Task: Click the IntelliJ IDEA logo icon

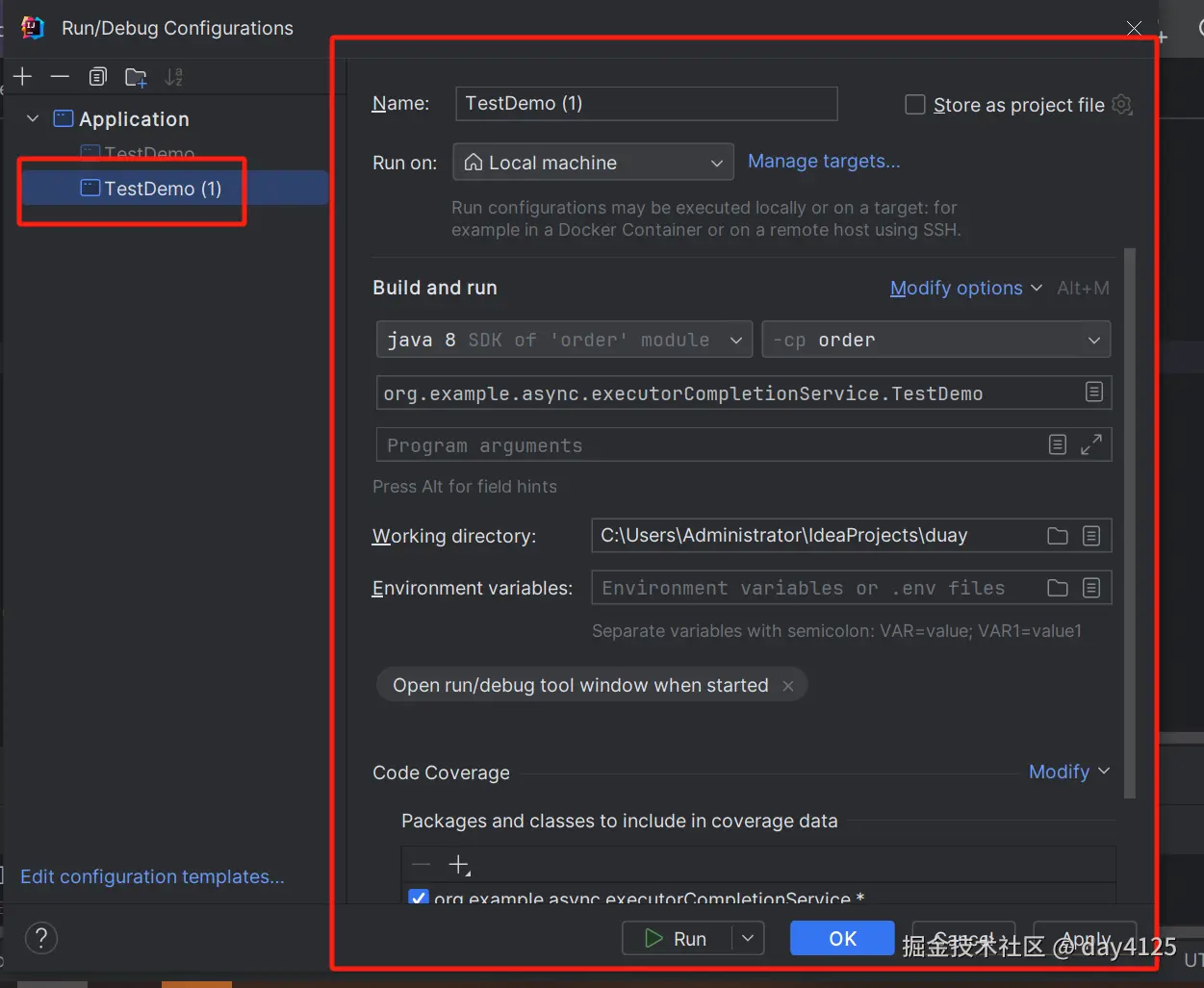Action: pos(33,28)
